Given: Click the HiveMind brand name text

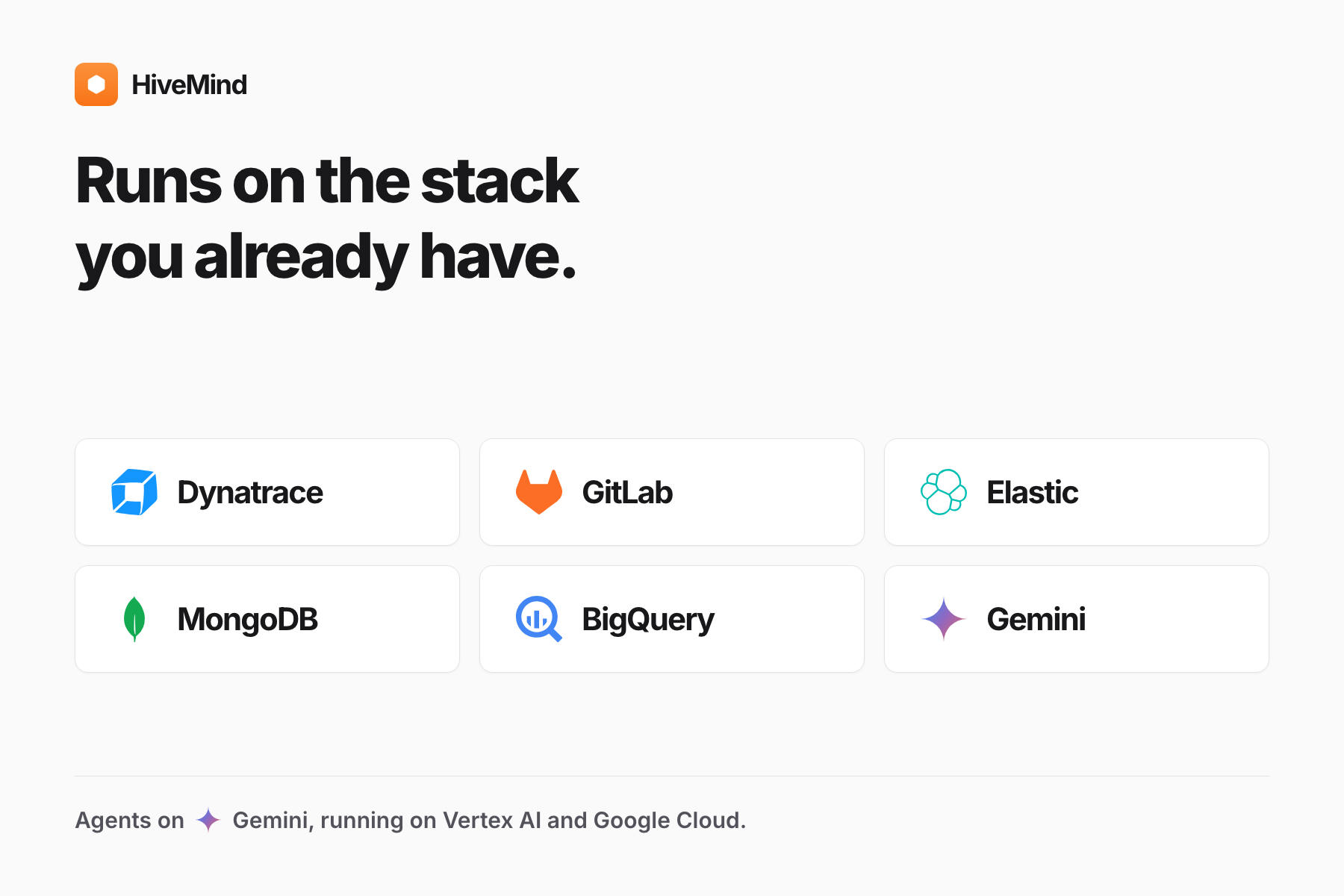Looking at the screenshot, I should [x=189, y=84].
